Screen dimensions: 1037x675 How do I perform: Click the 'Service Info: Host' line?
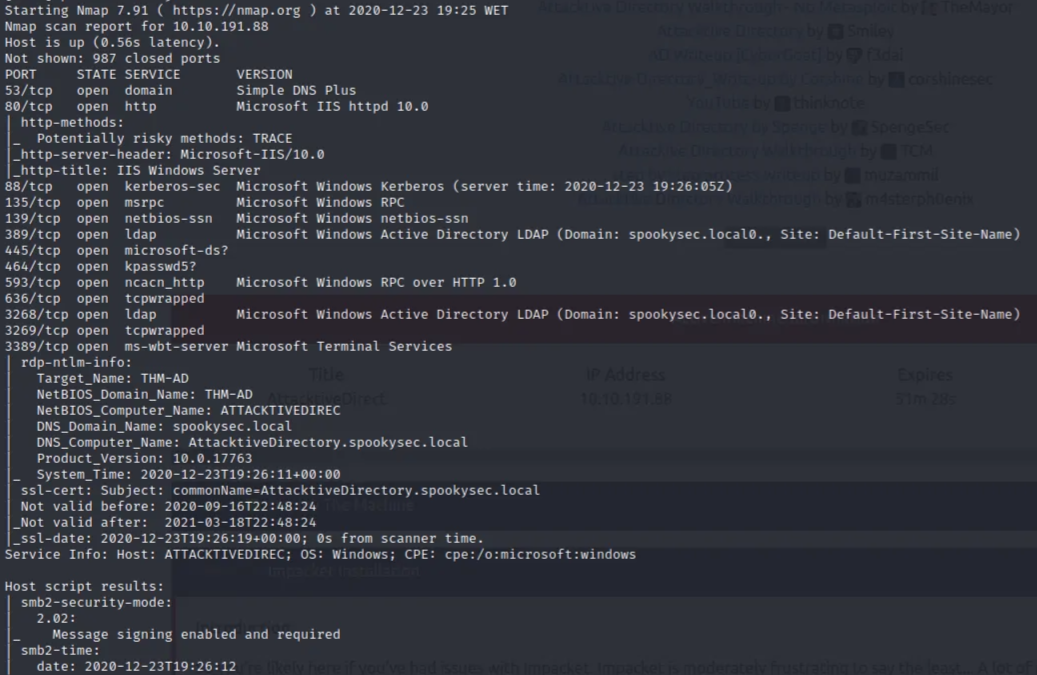click(x=320, y=555)
